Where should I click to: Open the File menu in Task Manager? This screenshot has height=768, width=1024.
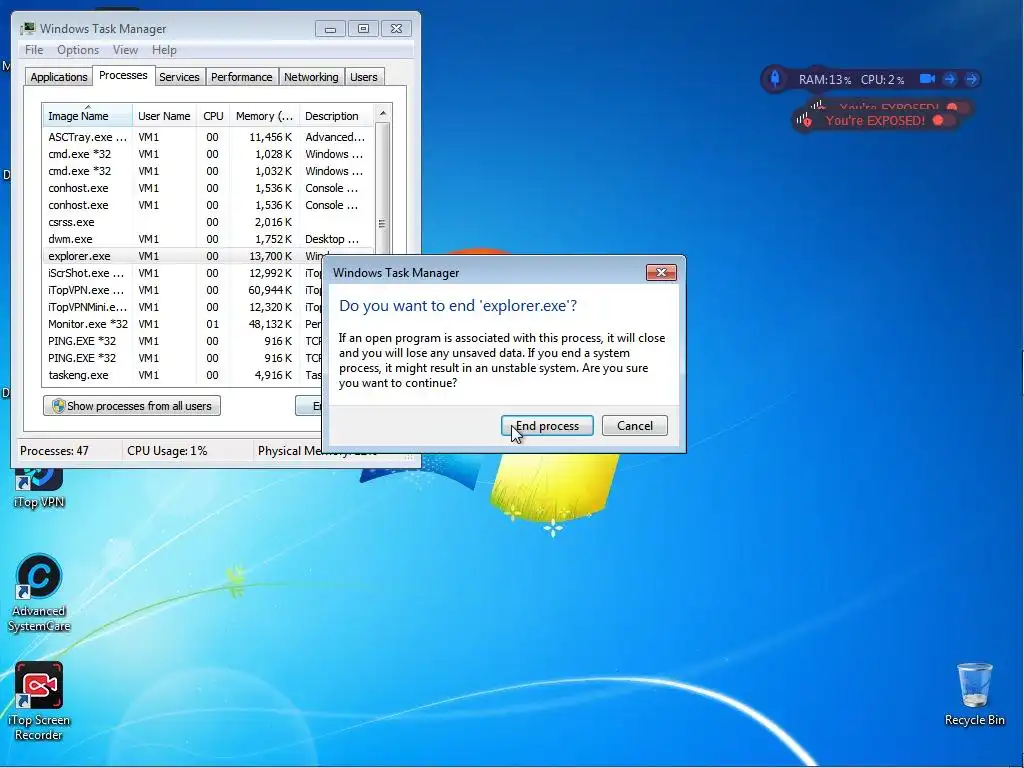(34, 50)
